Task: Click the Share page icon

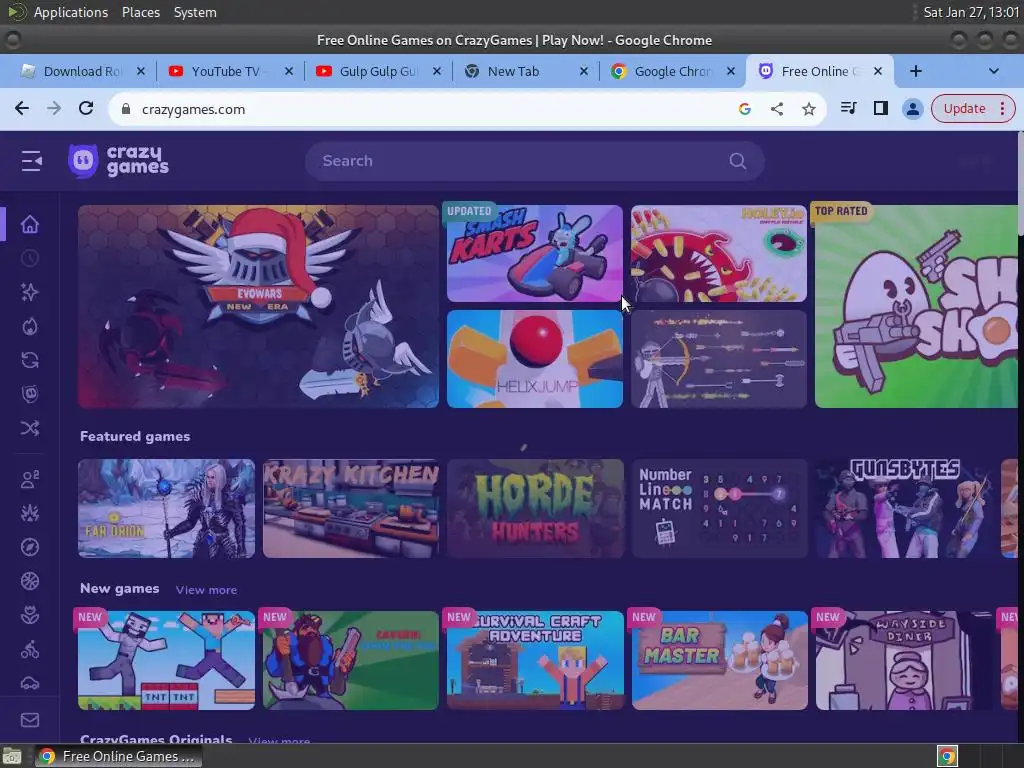Action: (776, 109)
